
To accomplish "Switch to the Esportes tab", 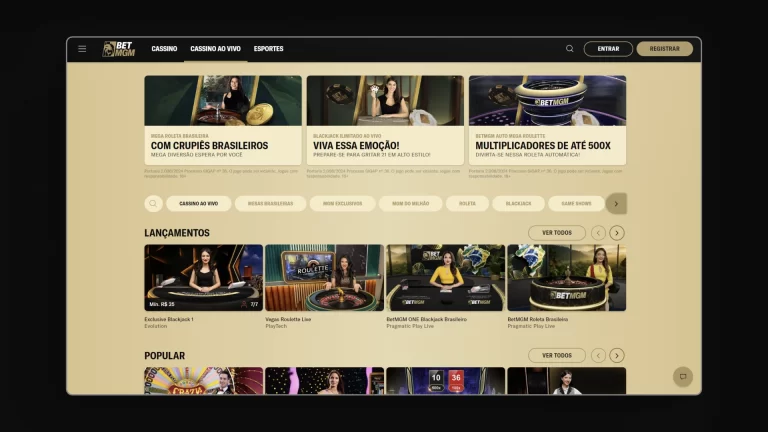I will [x=268, y=48].
